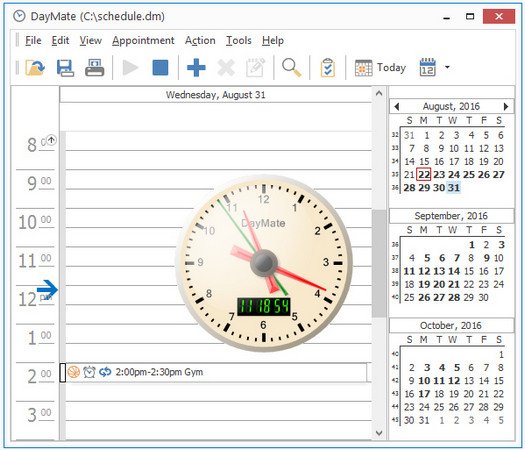Select August 25 in the mini calendar
Screen dimensions: 525x450
pos(469,174)
